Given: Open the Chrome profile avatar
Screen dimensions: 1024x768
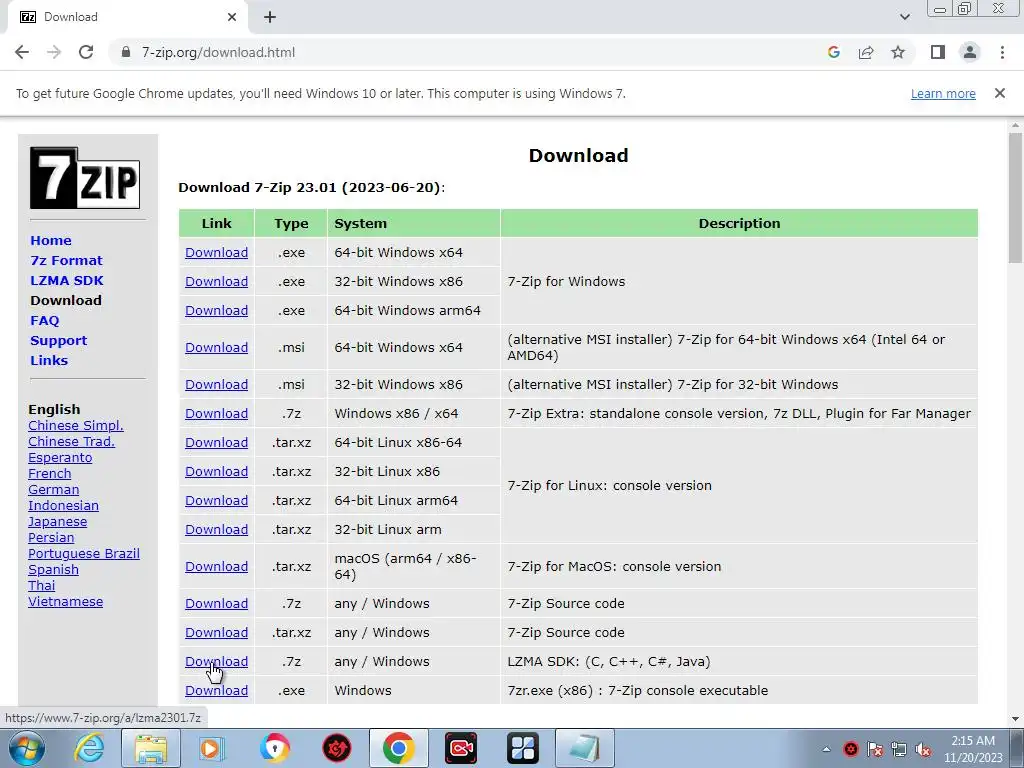Looking at the screenshot, I should [x=970, y=52].
